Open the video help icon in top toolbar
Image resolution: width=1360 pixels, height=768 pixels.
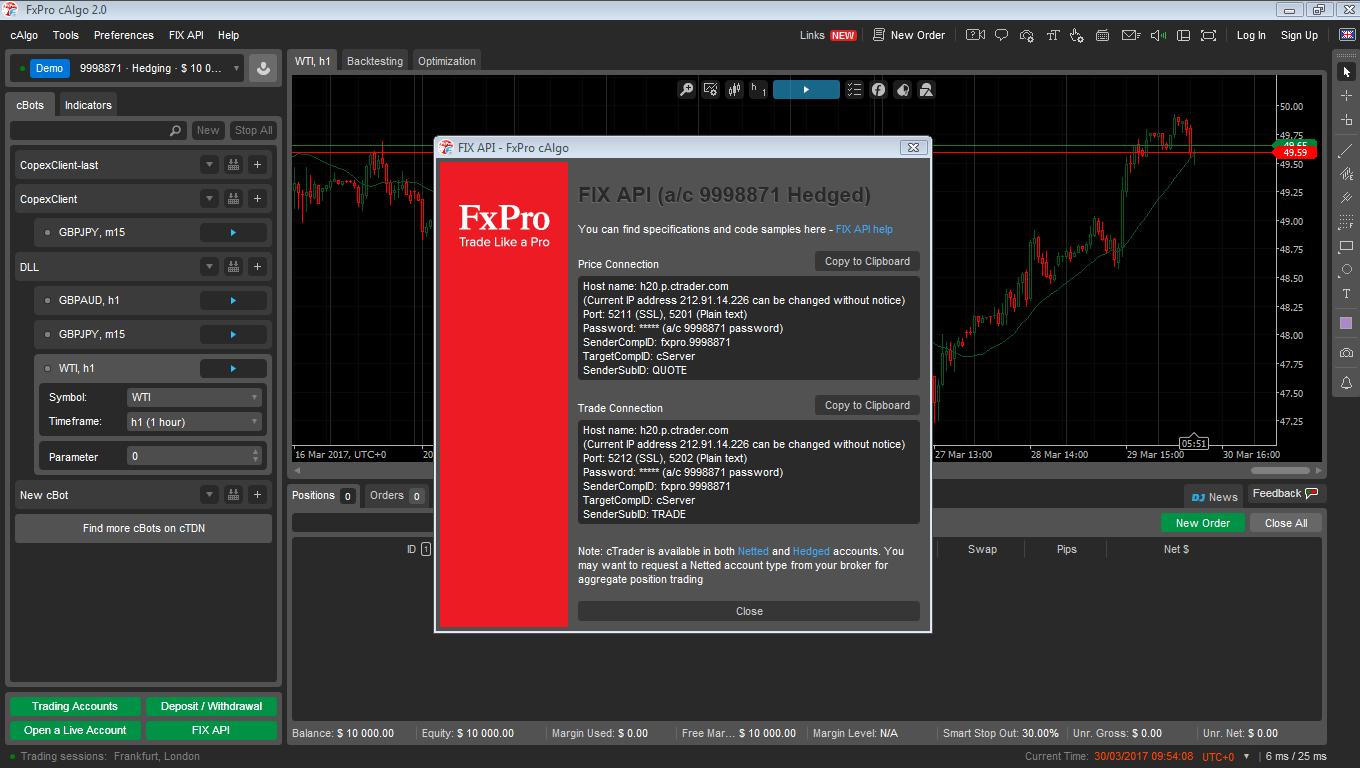tap(975, 35)
